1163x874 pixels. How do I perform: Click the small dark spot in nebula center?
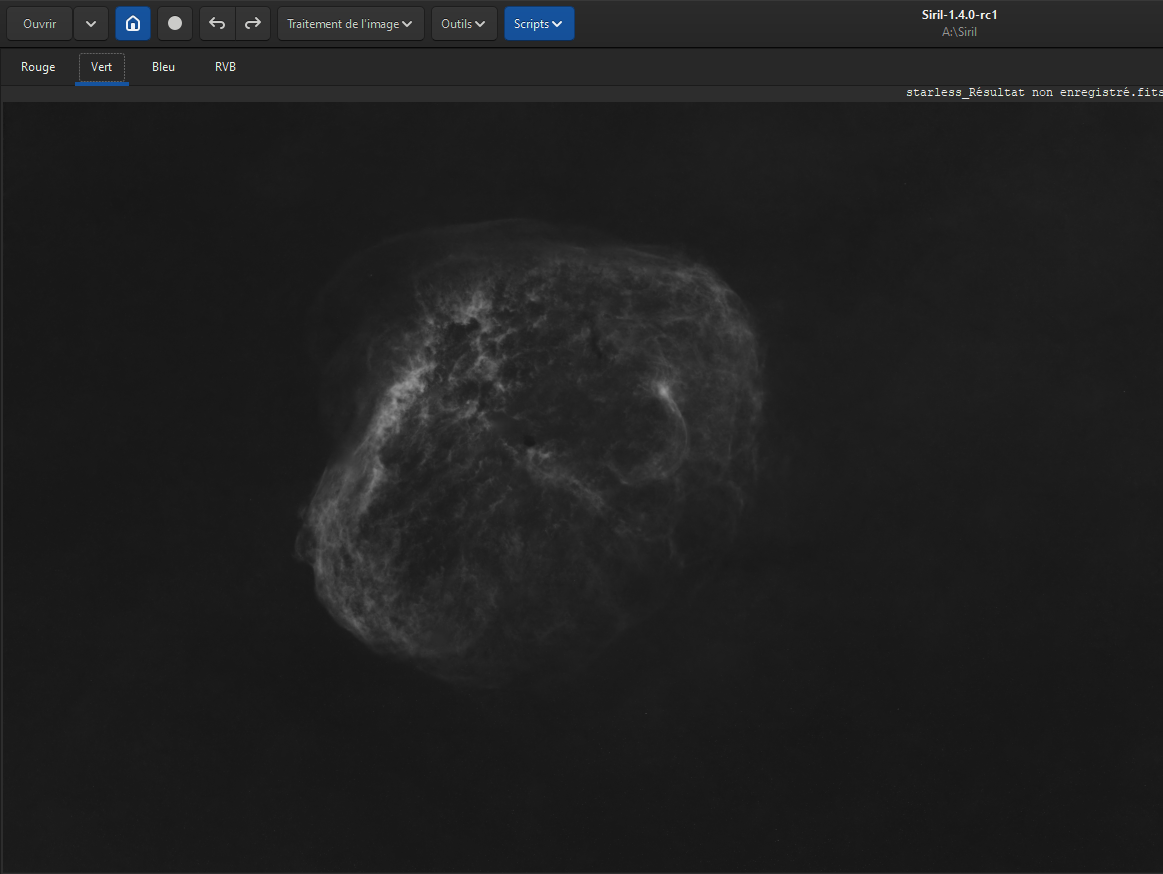530,441
